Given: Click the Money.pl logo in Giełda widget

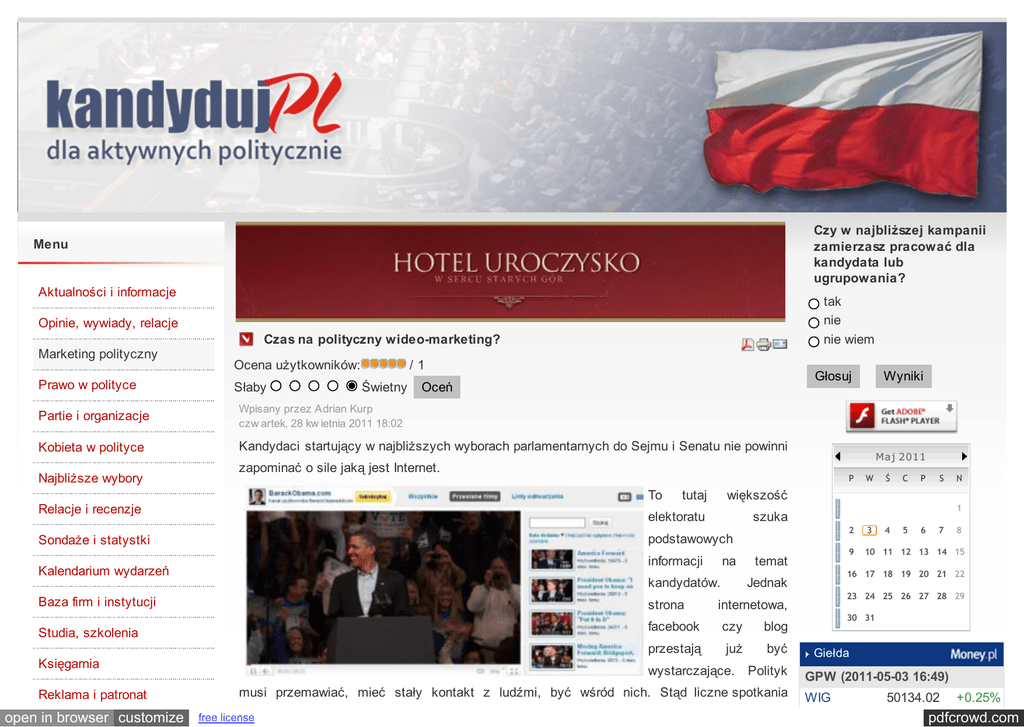Looking at the screenshot, I should coord(973,654).
